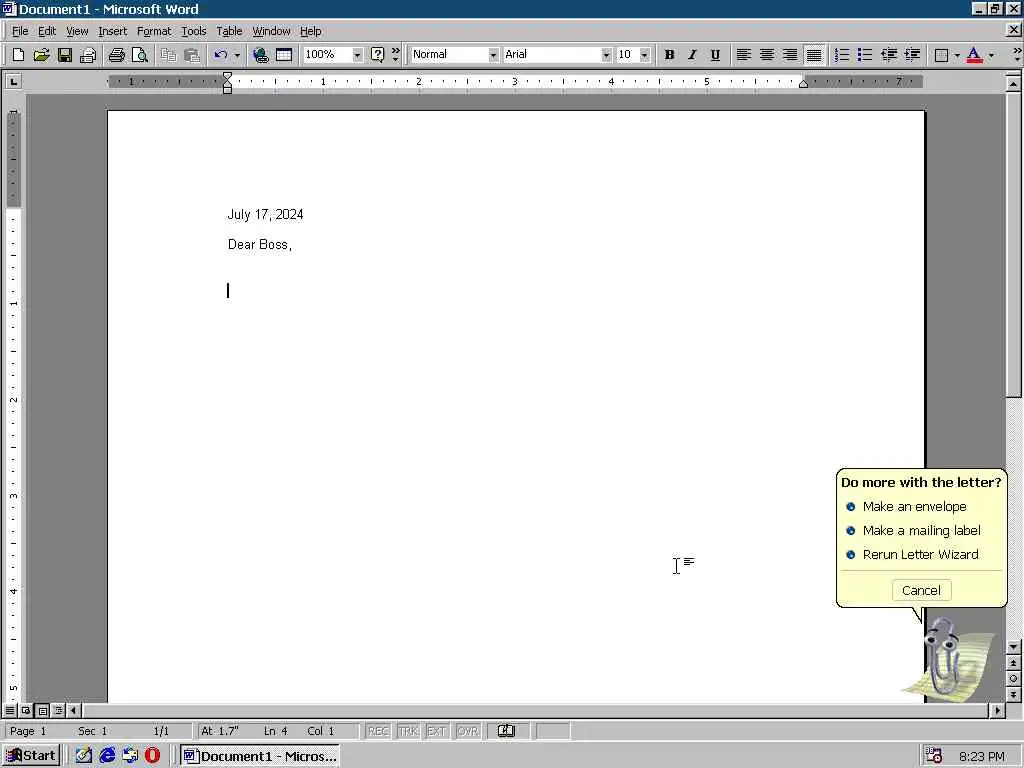Open the undo history dropdown arrow

coord(237,55)
